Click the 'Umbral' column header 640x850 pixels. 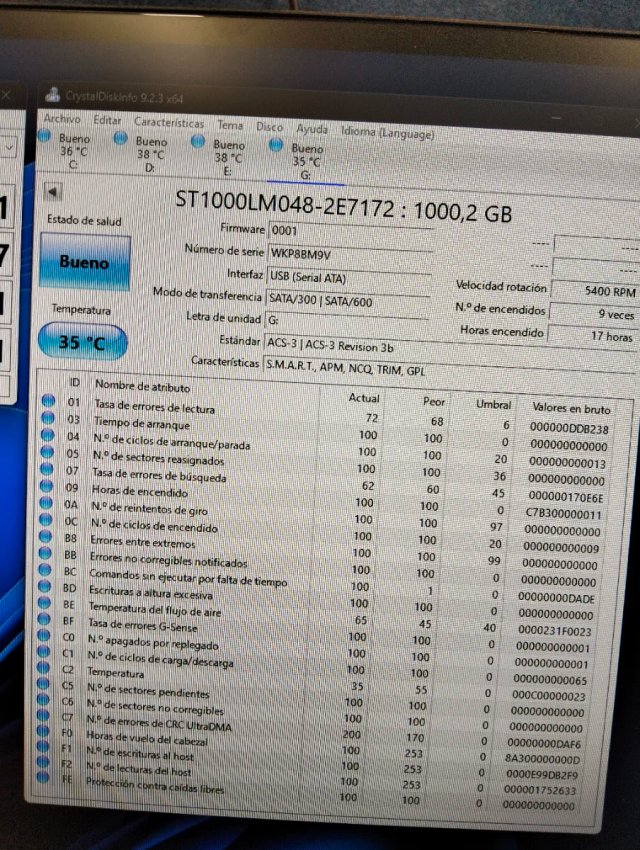tap(493, 404)
